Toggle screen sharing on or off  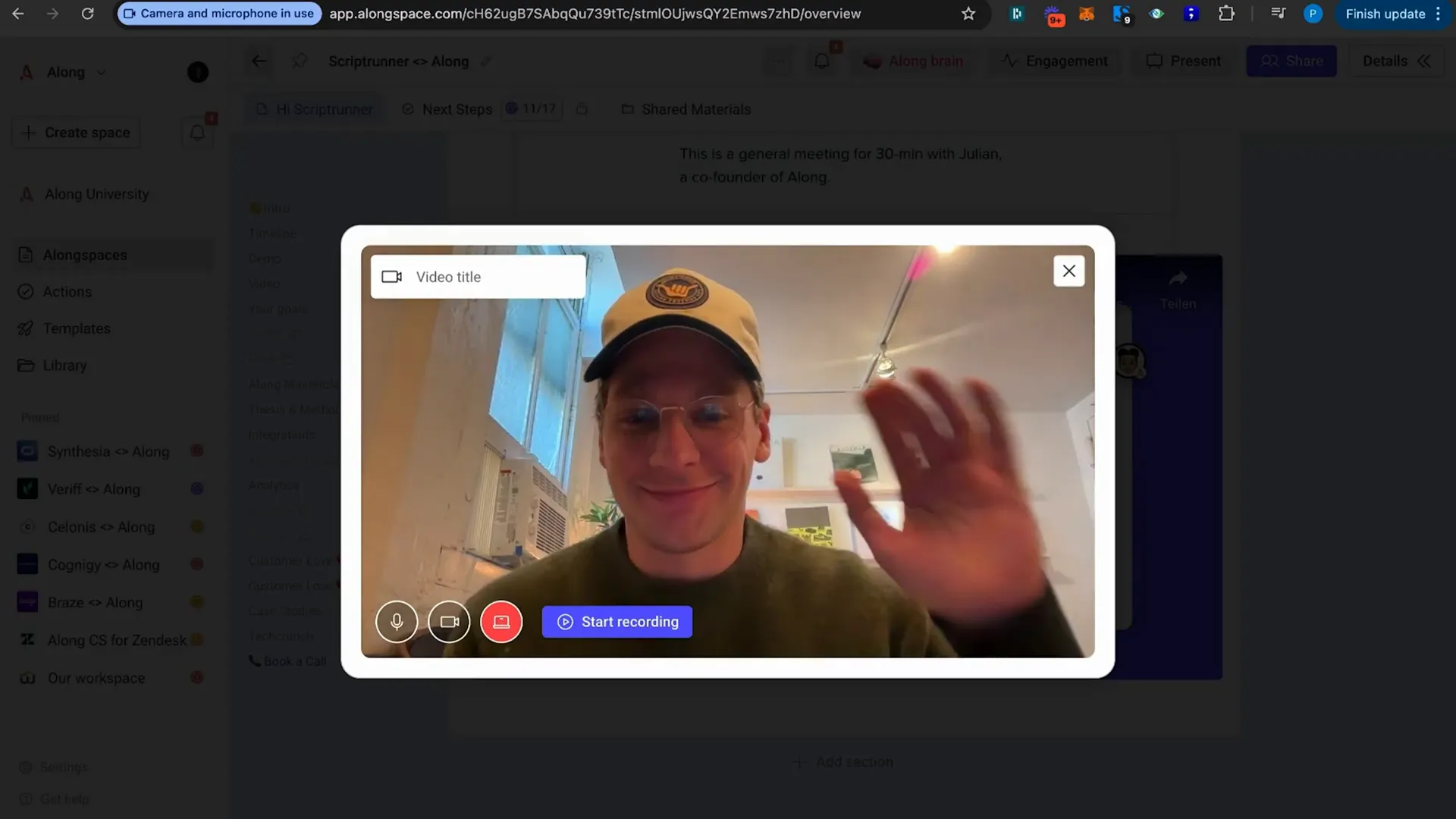pyautogui.click(x=501, y=621)
